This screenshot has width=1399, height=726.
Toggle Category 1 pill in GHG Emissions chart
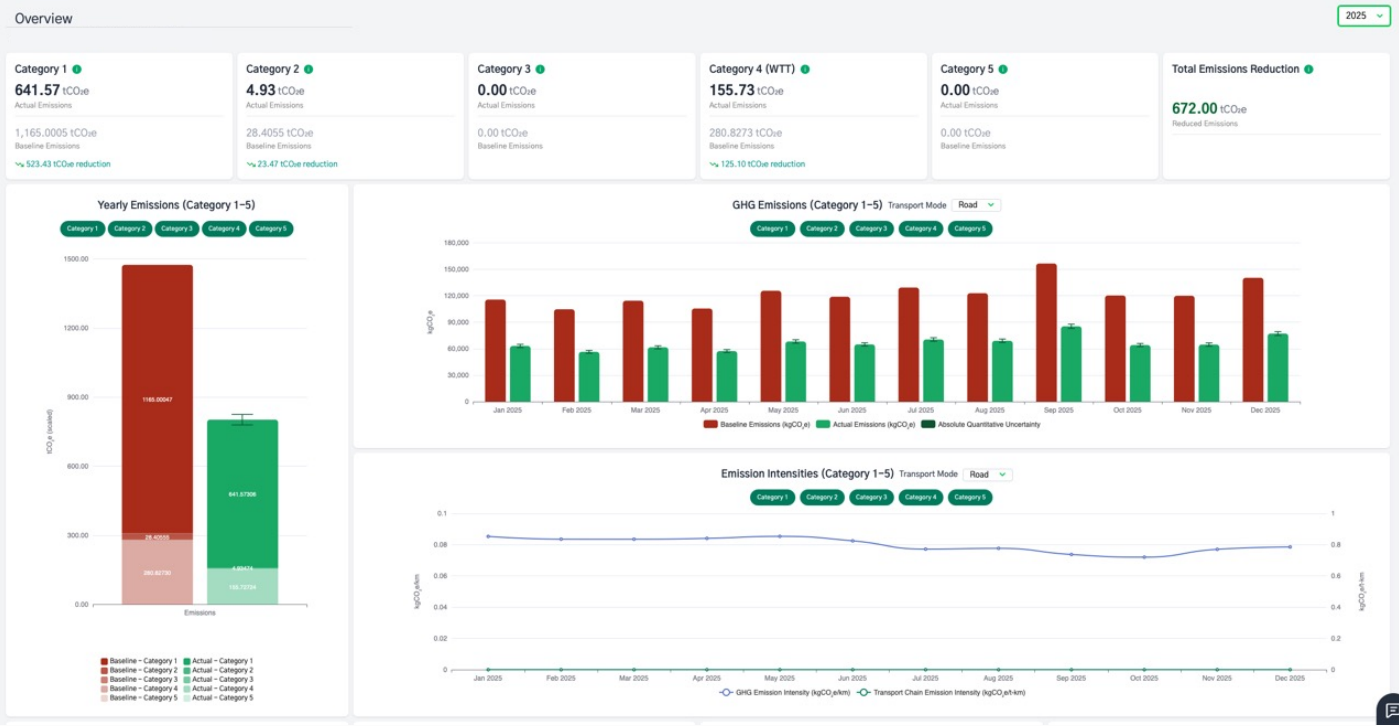(772, 229)
